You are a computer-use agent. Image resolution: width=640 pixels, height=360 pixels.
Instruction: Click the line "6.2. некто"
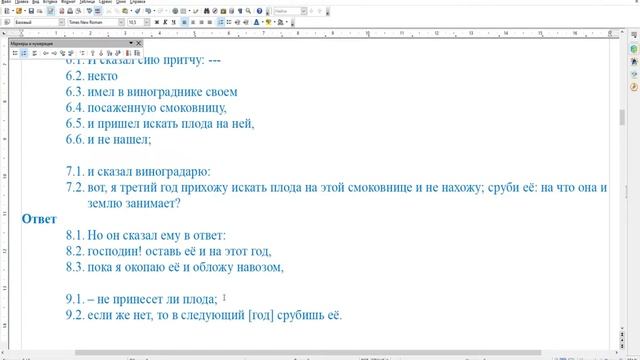click(x=91, y=76)
